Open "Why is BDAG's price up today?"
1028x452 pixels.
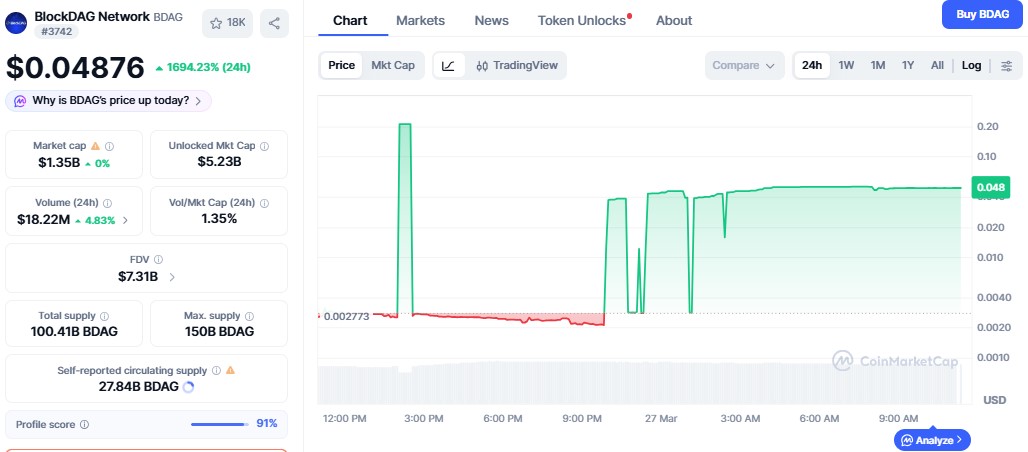[109, 100]
